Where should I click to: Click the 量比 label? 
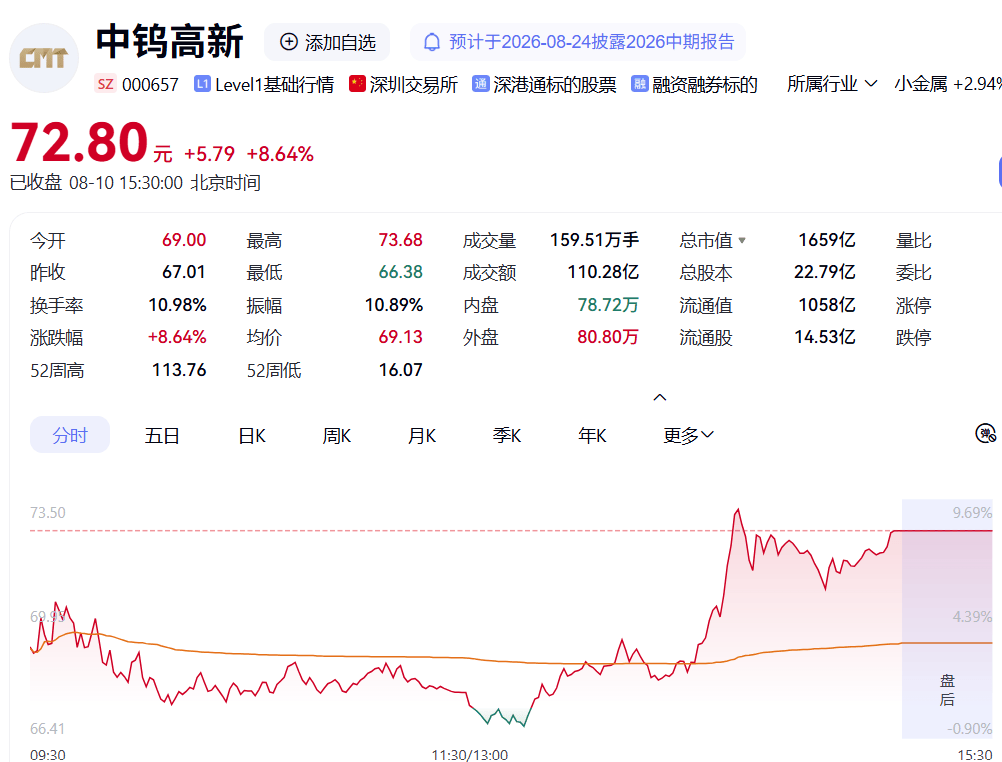pos(914,240)
